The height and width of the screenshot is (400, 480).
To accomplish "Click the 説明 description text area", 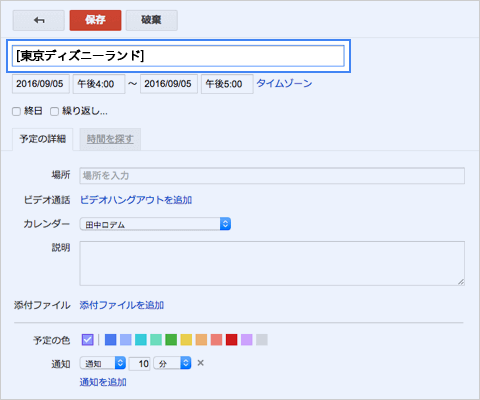I will [272, 263].
